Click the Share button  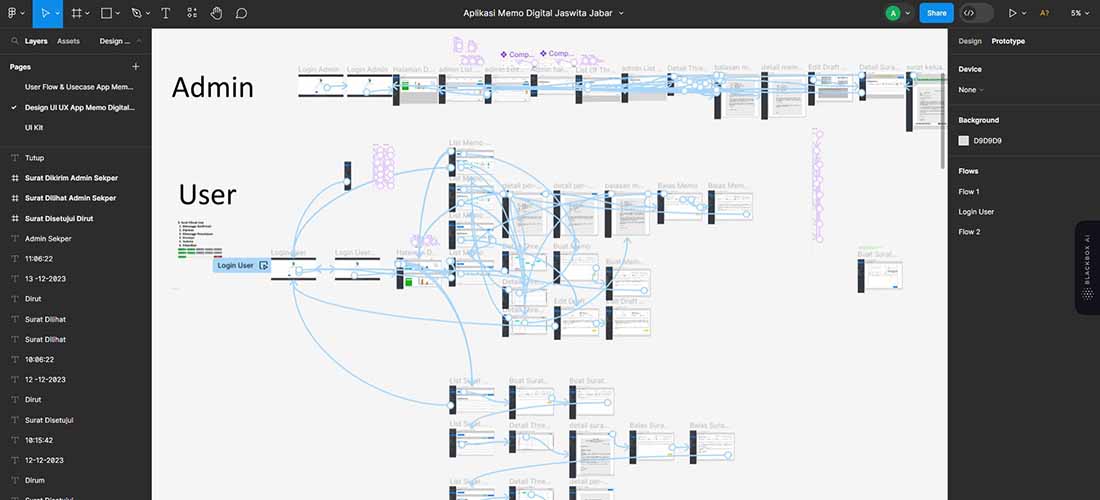click(936, 13)
